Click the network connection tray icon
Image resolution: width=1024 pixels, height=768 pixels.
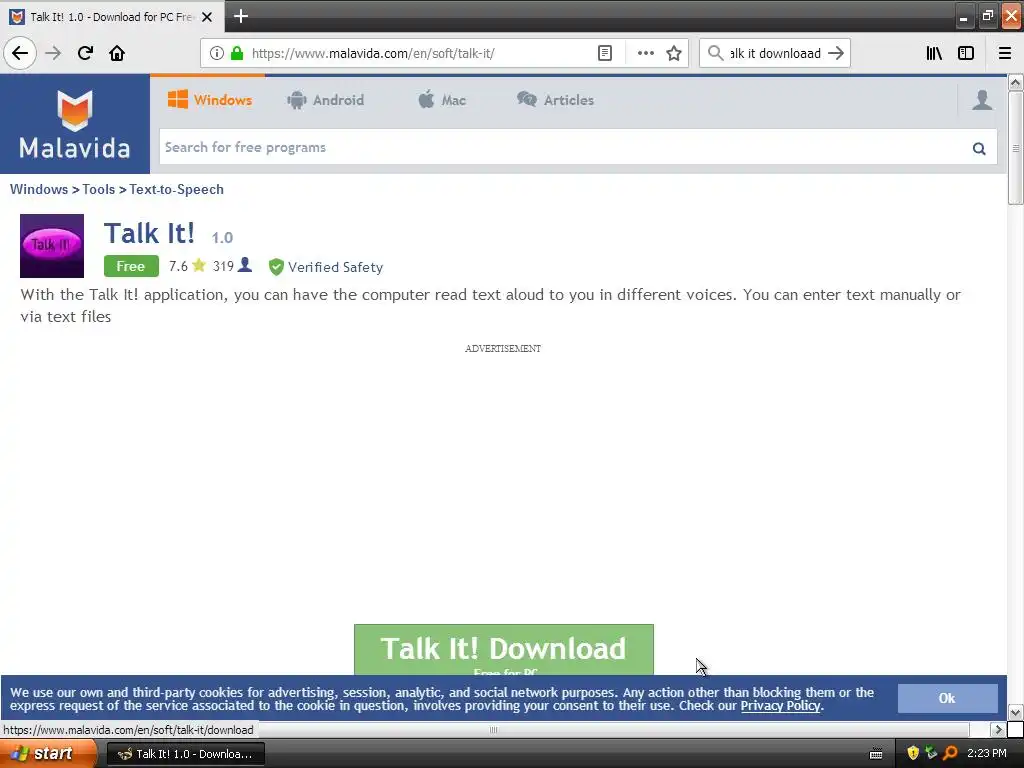[931, 753]
